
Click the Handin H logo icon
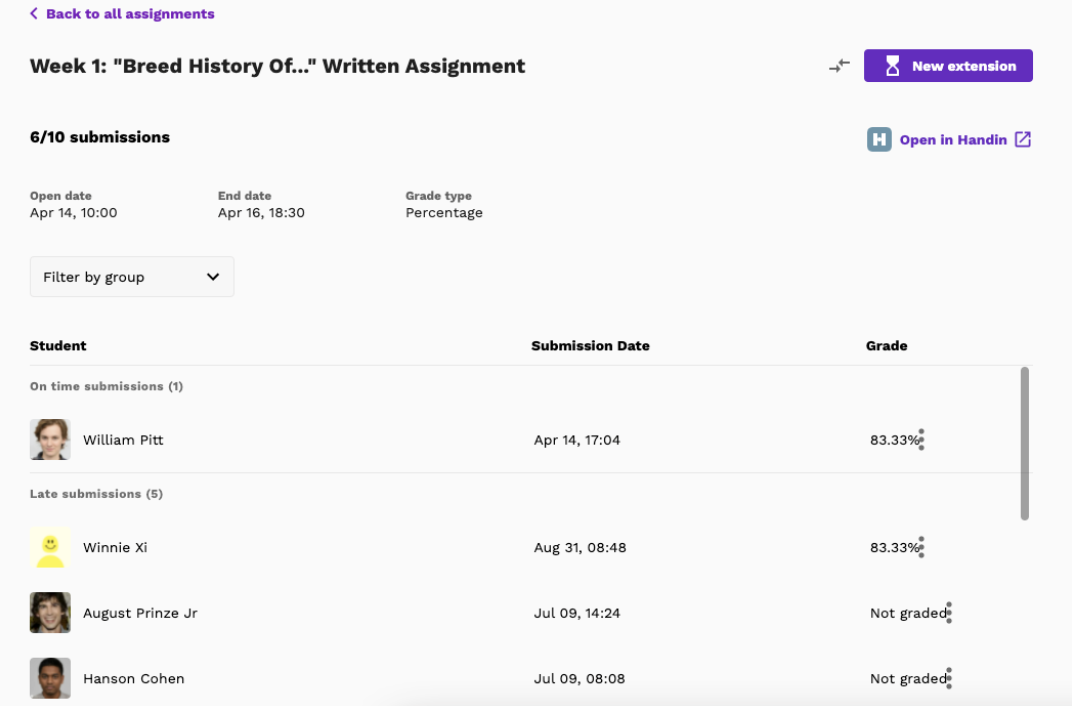click(879, 139)
